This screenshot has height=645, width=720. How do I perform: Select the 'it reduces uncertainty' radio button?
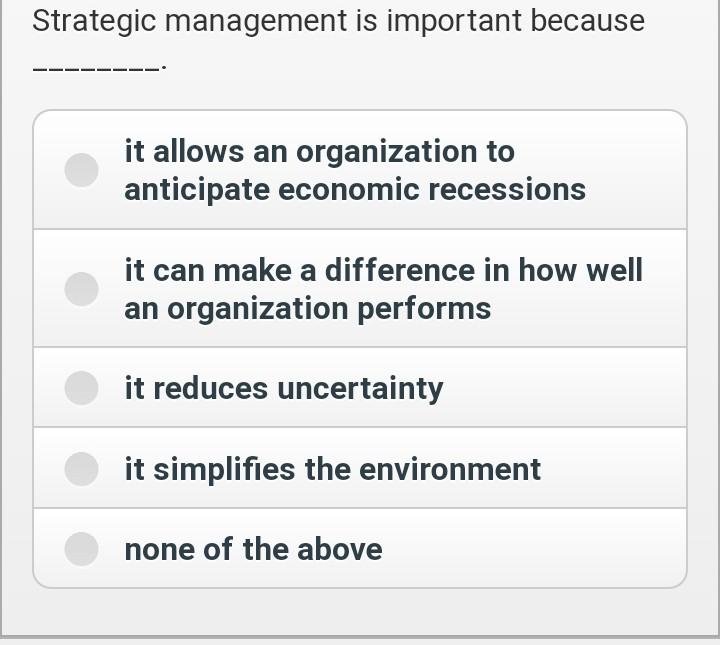pyautogui.click(x=82, y=388)
